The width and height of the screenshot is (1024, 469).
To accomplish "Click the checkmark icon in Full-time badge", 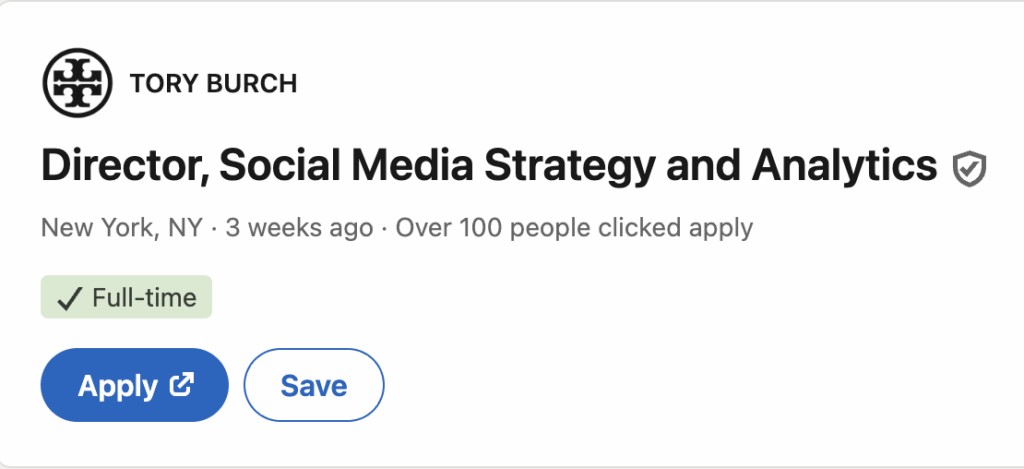I will pyautogui.click(x=69, y=299).
